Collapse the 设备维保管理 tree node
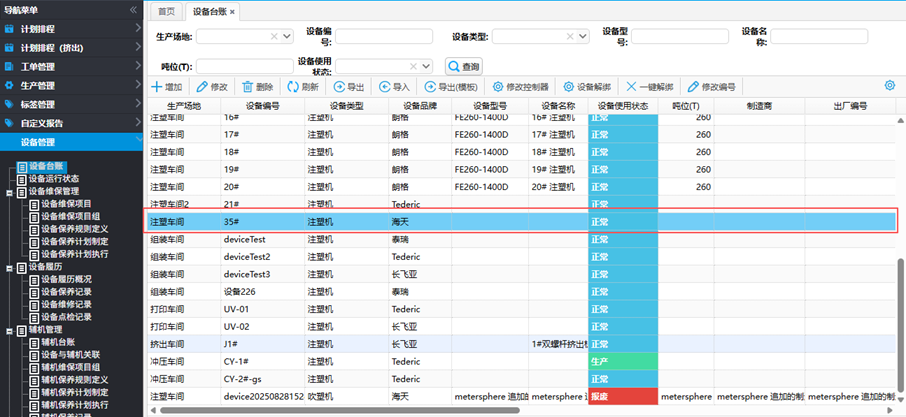The height and width of the screenshot is (417, 906). (9, 191)
